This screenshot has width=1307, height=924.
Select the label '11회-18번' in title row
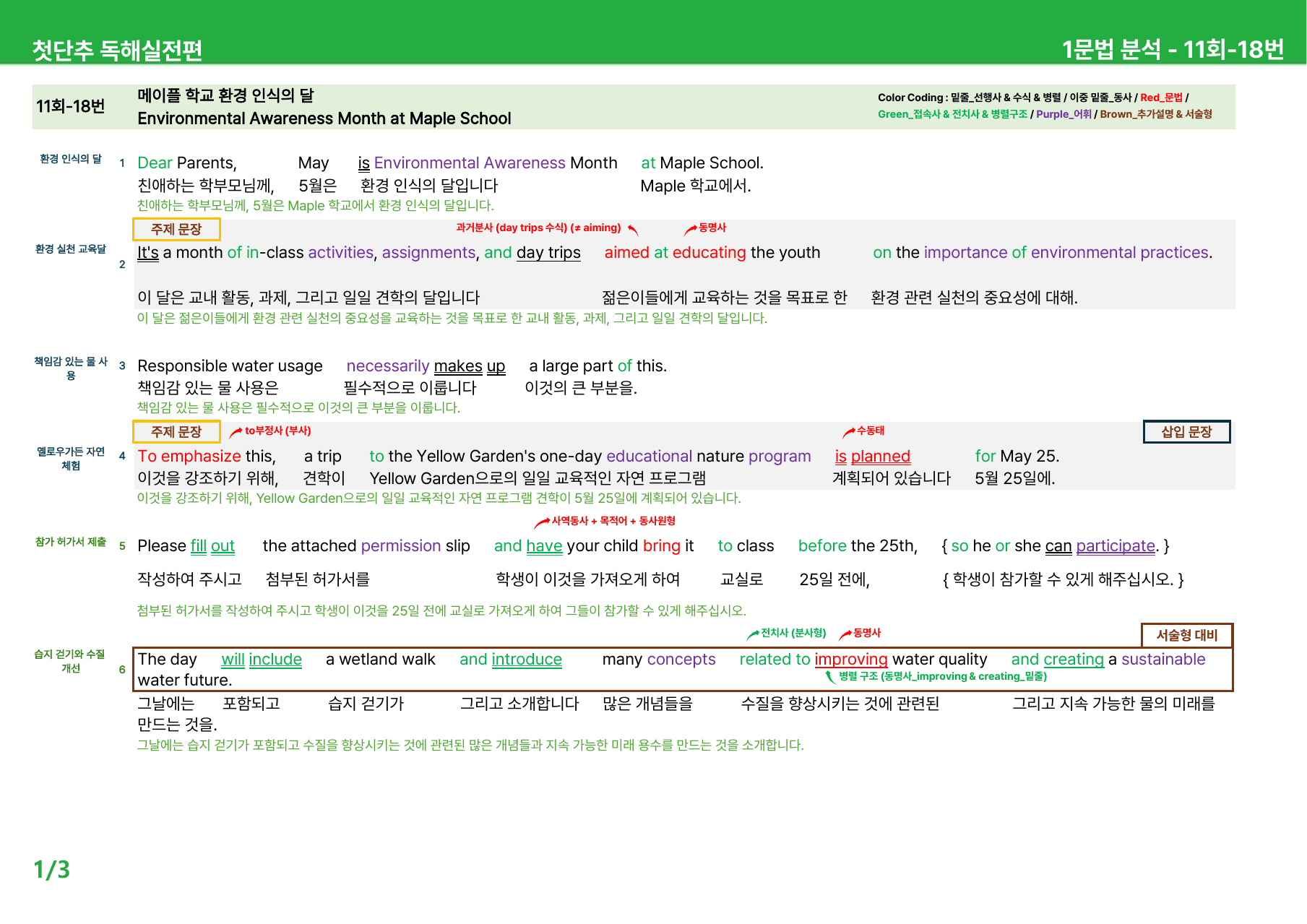(71, 106)
